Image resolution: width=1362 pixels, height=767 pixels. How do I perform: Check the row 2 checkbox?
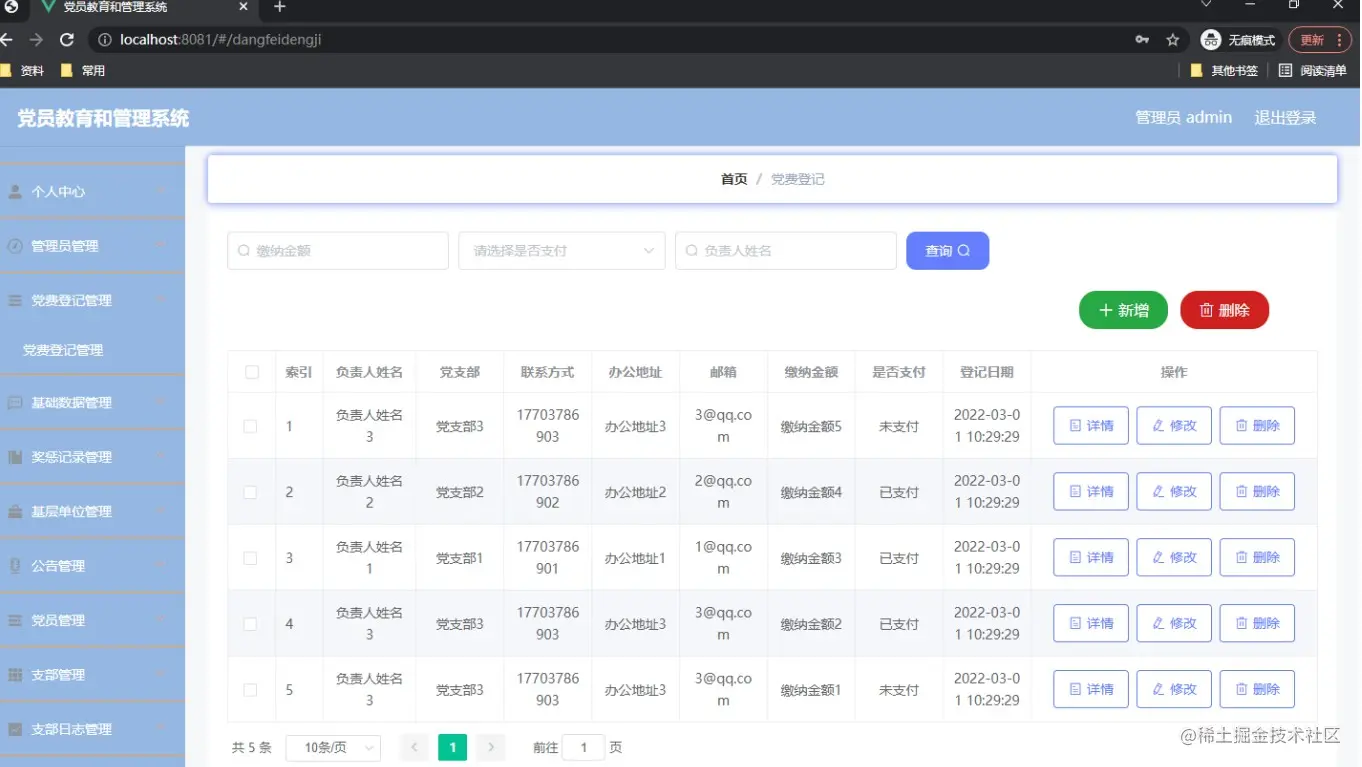[x=250, y=492]
